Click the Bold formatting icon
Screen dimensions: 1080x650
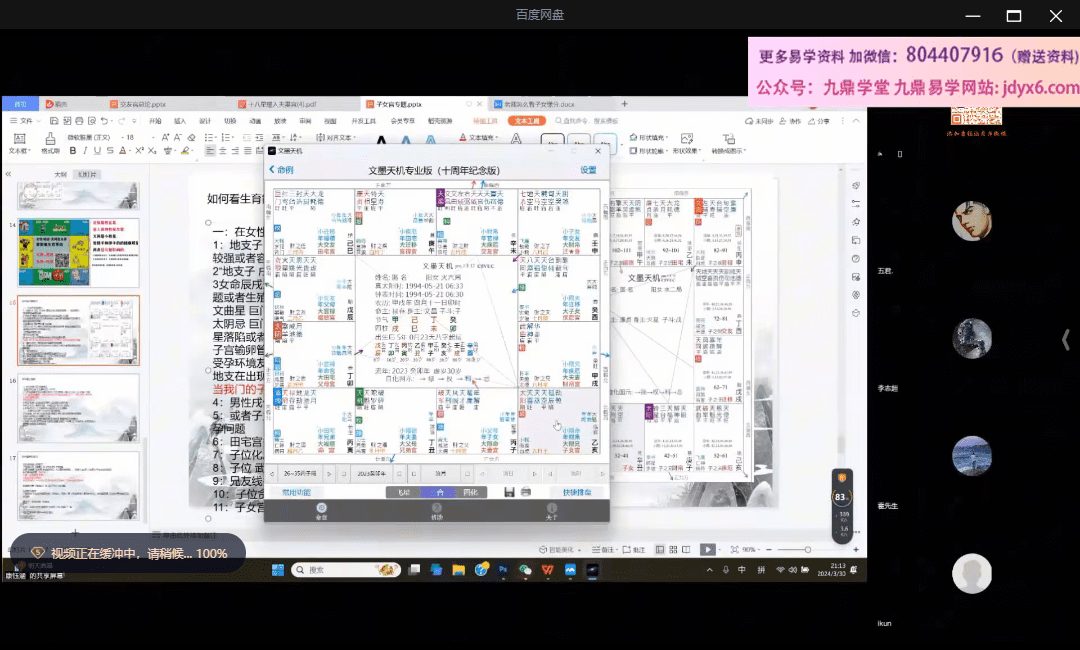(x=73, y=151)
